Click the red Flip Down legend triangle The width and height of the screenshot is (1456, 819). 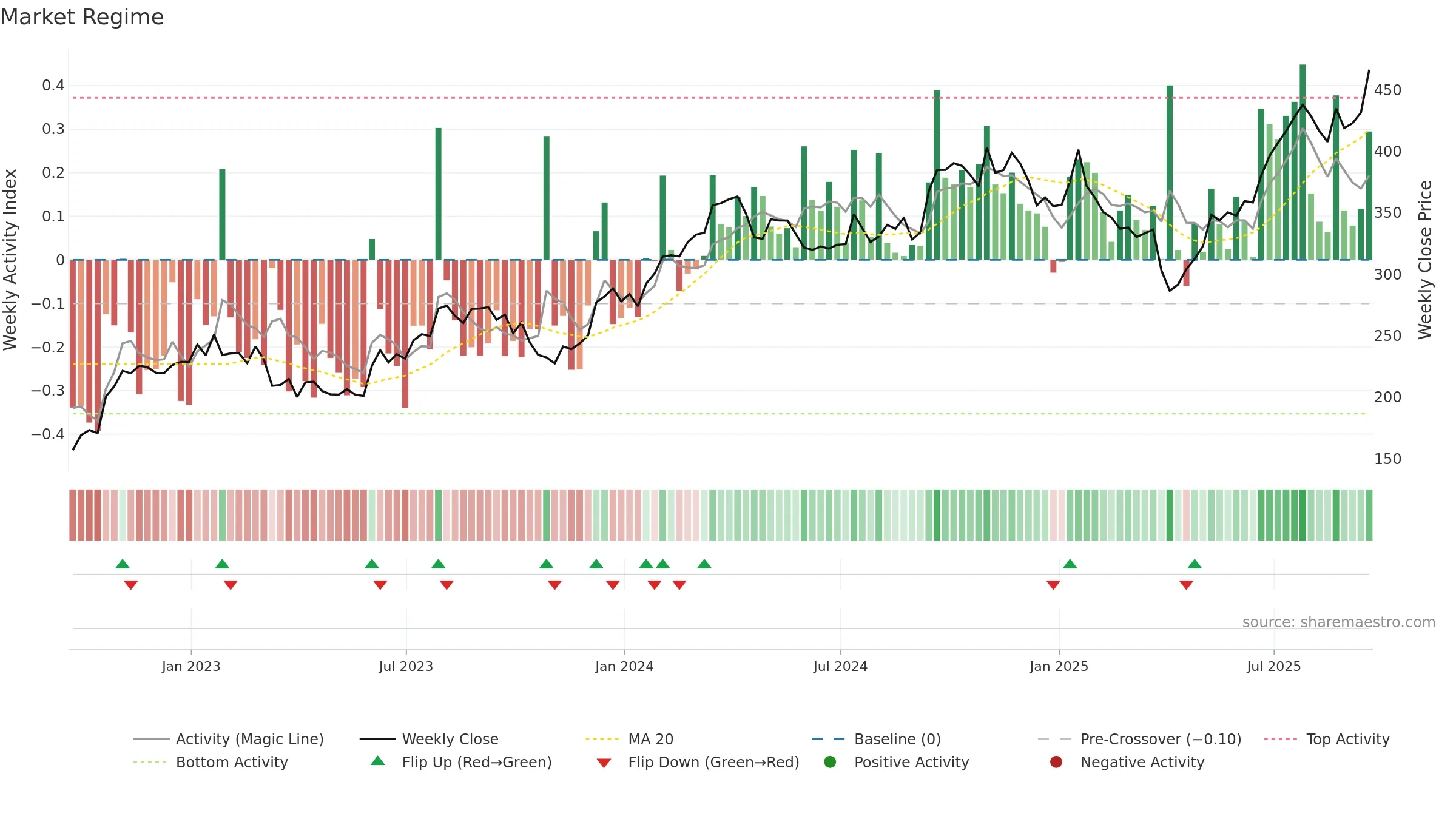coord(604,763)
